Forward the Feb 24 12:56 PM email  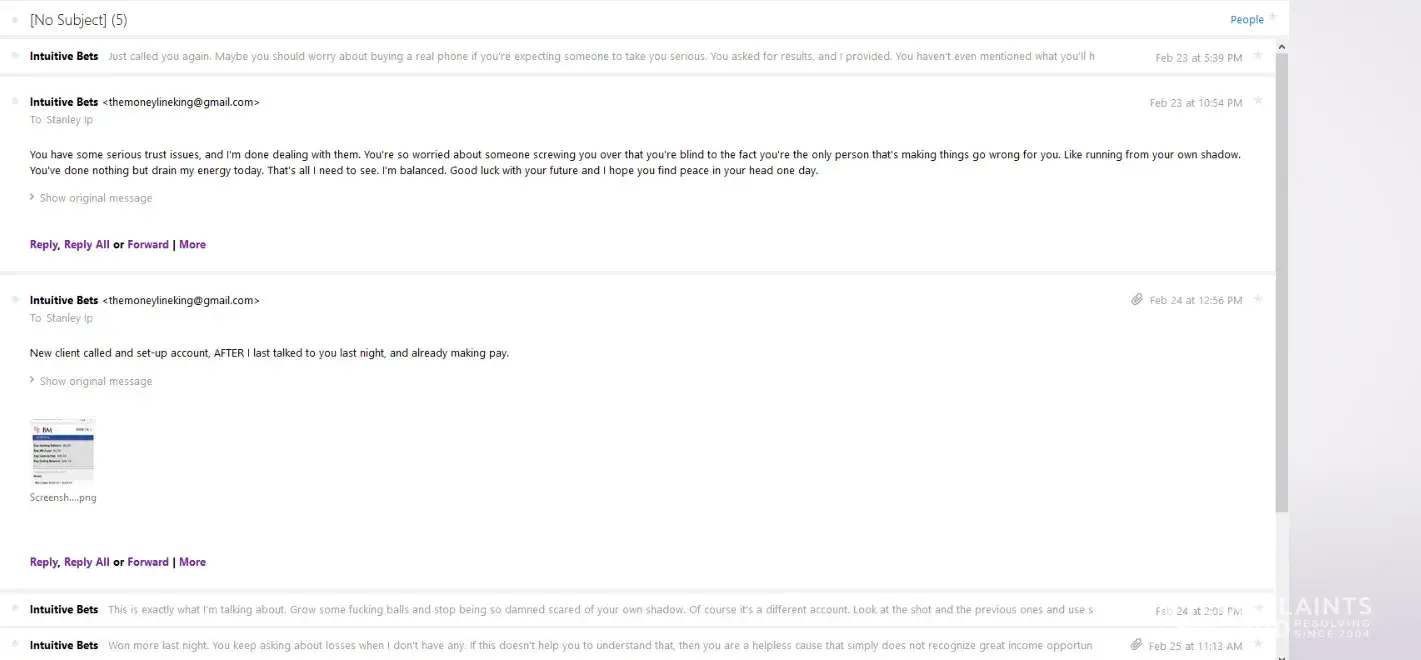tap(148, 562)
